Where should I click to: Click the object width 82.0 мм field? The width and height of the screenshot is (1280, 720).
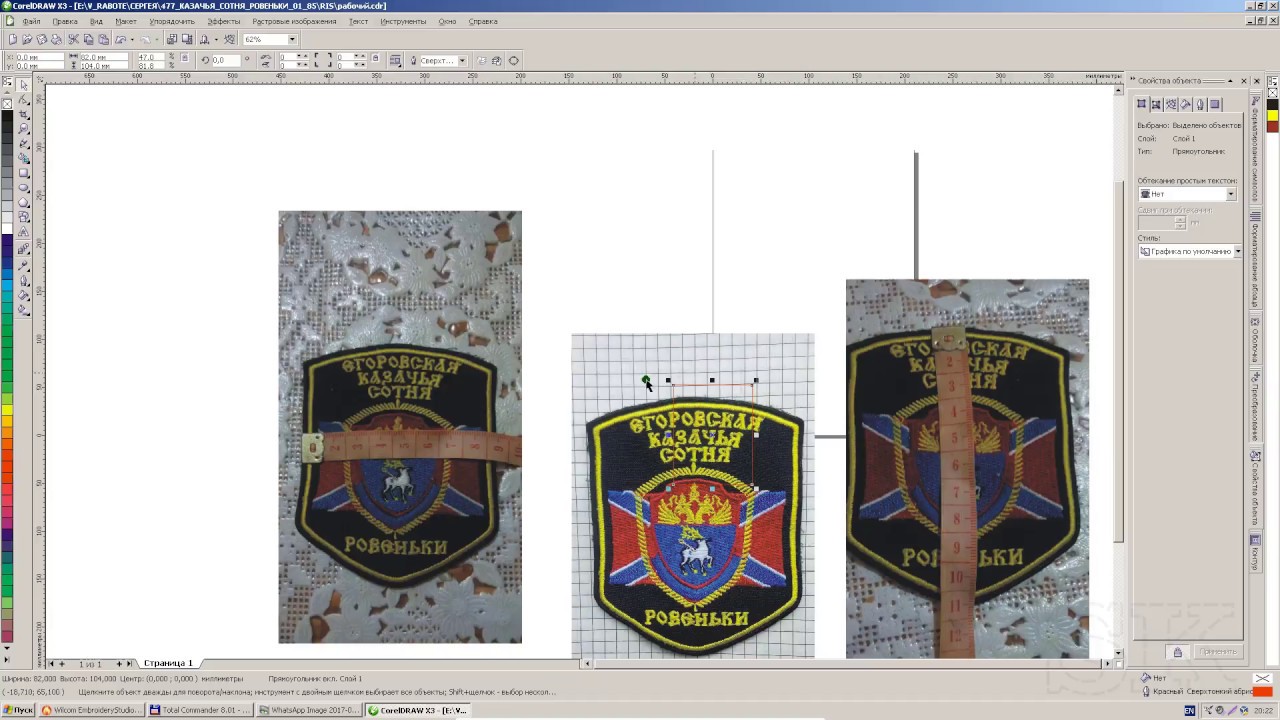tap(104, 57)
